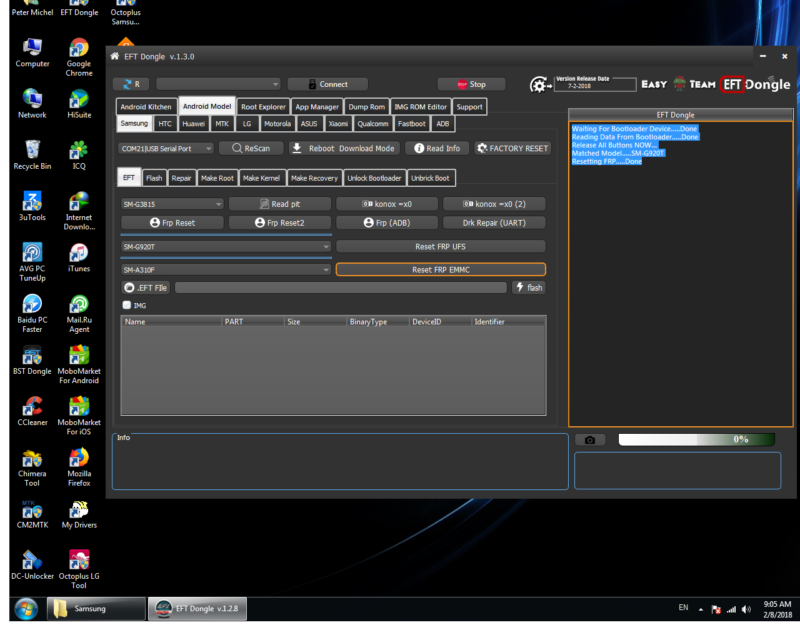
Task: Click the EFT file path input field
Action: coord(341,288)
